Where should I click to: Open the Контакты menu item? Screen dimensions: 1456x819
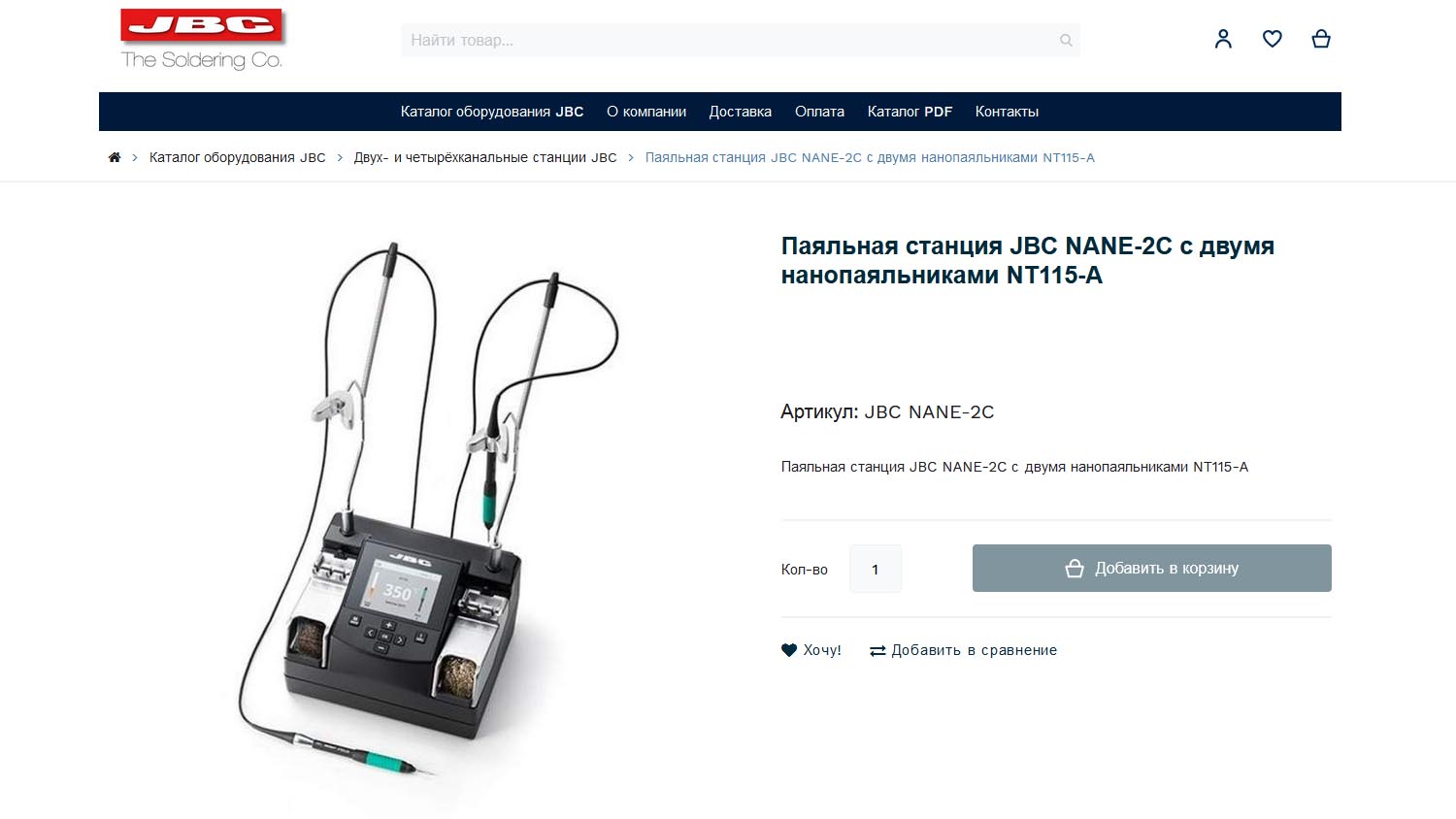tap(1007, 112)
